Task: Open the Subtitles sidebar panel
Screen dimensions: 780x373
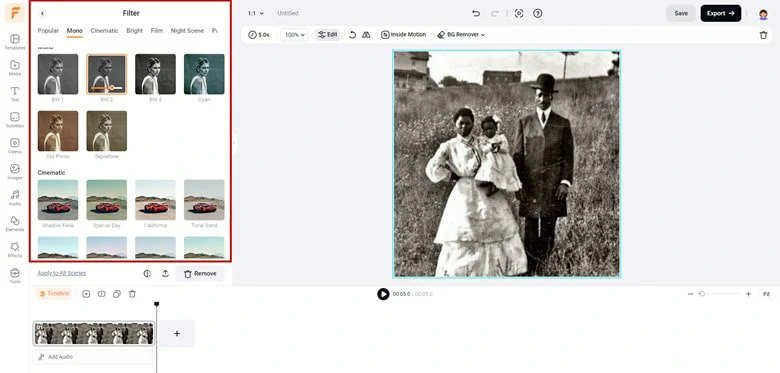Action: (15, 119)
